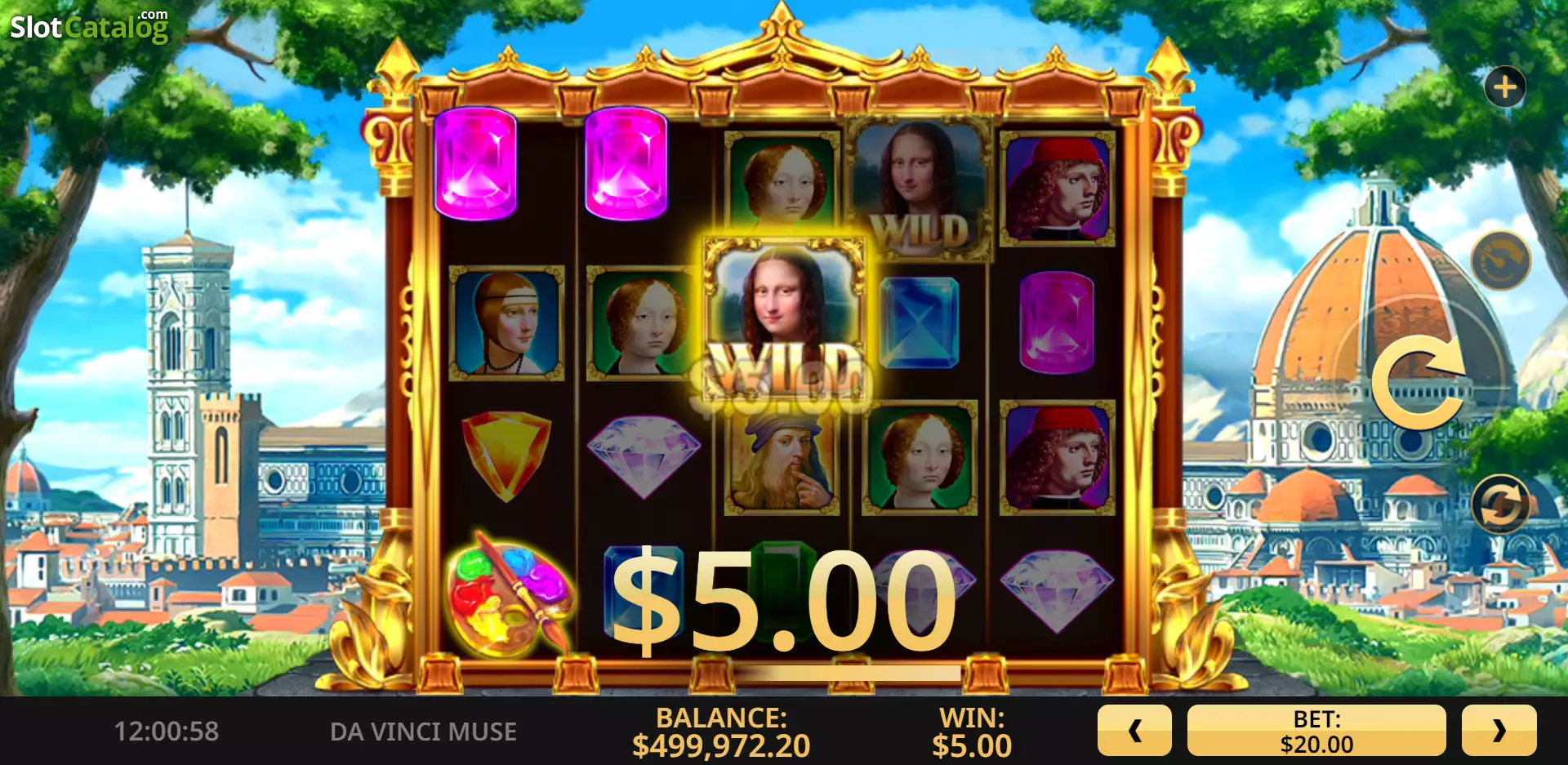Click the SlotCatalog.com logo
Screen dimensions: 1568x765
tap(89, 26)
